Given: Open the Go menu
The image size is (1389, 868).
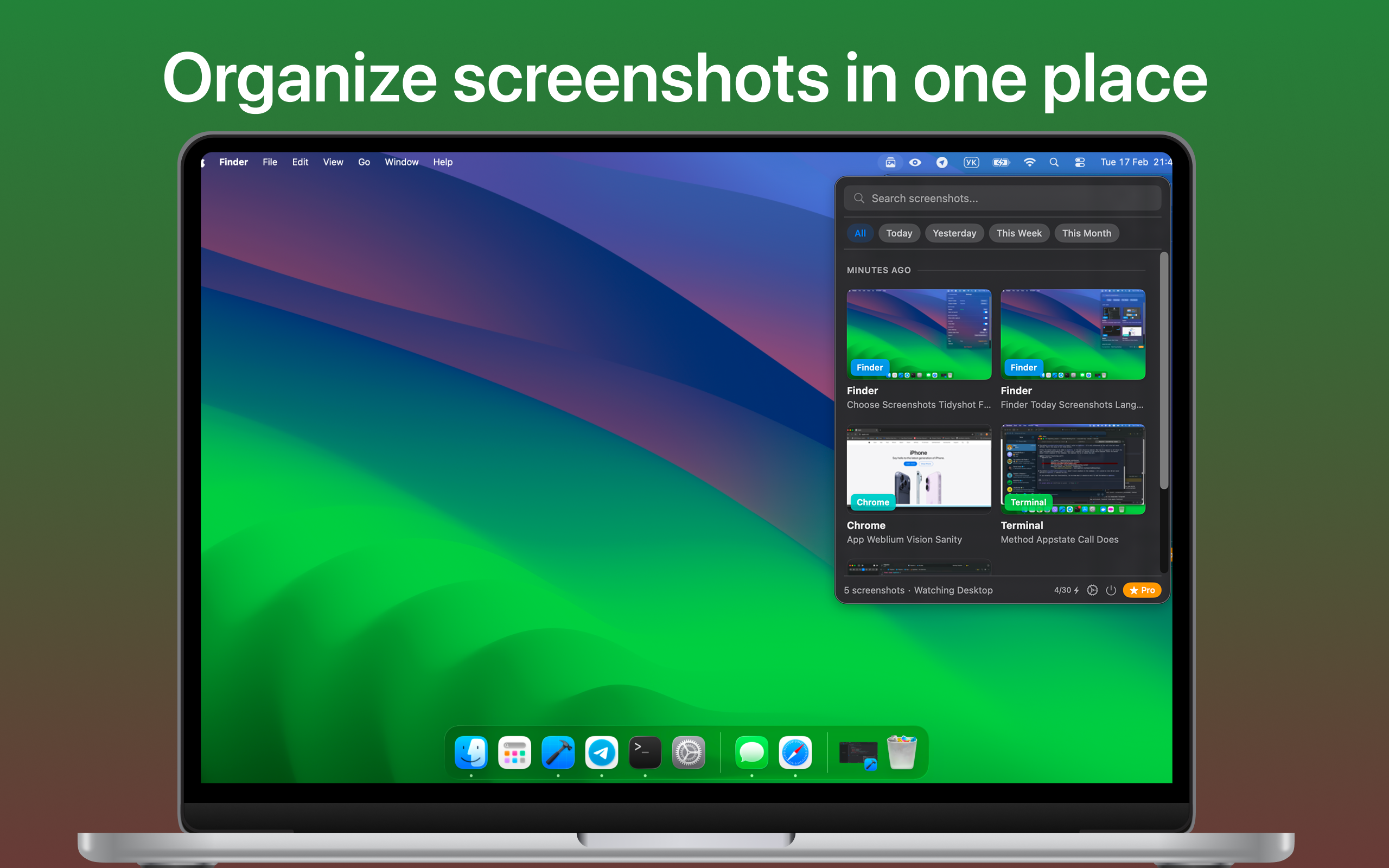Looking at the screenshot, I should click(364, 162).
